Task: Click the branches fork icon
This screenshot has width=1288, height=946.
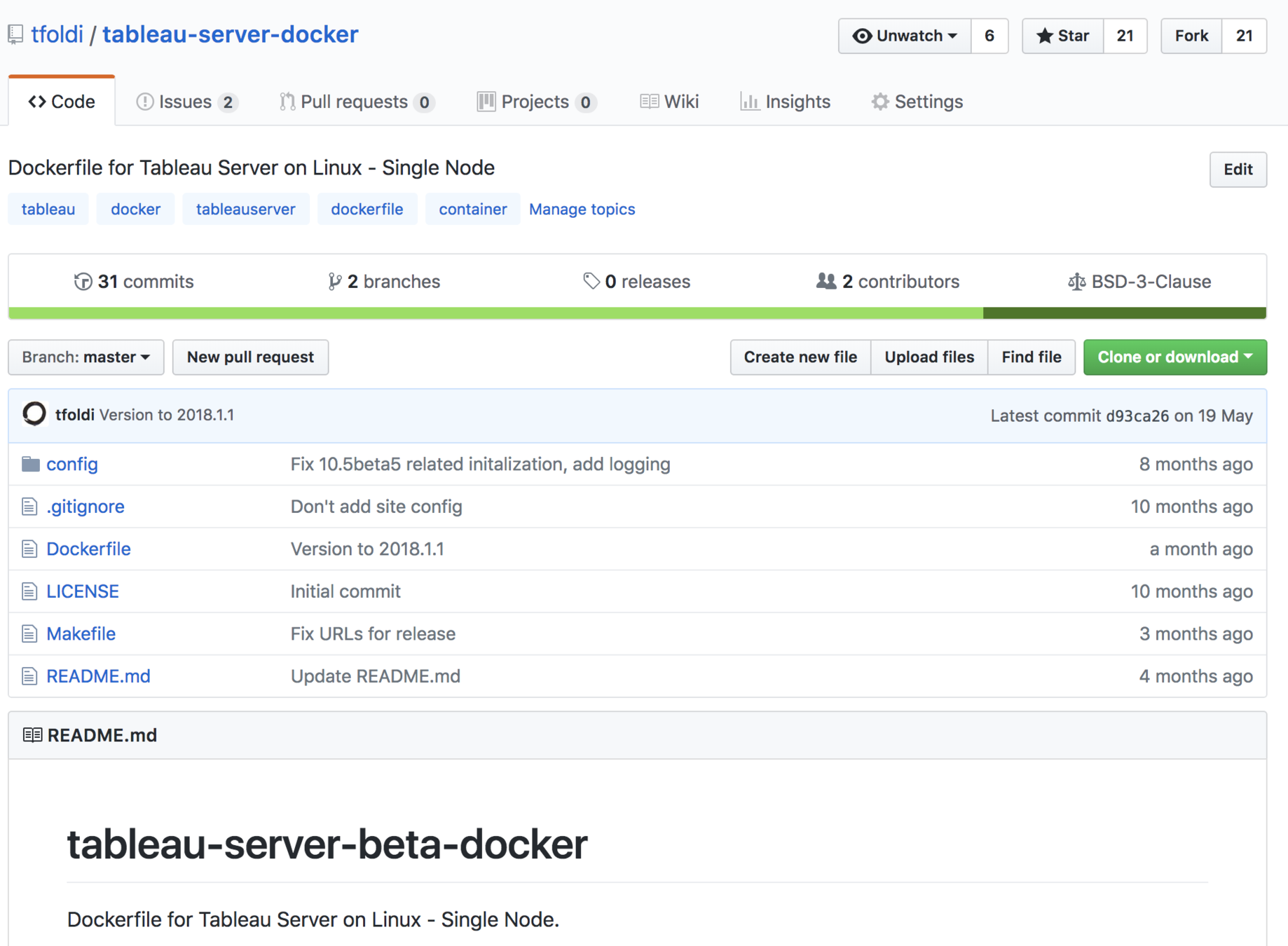Action: coord(335,282)
